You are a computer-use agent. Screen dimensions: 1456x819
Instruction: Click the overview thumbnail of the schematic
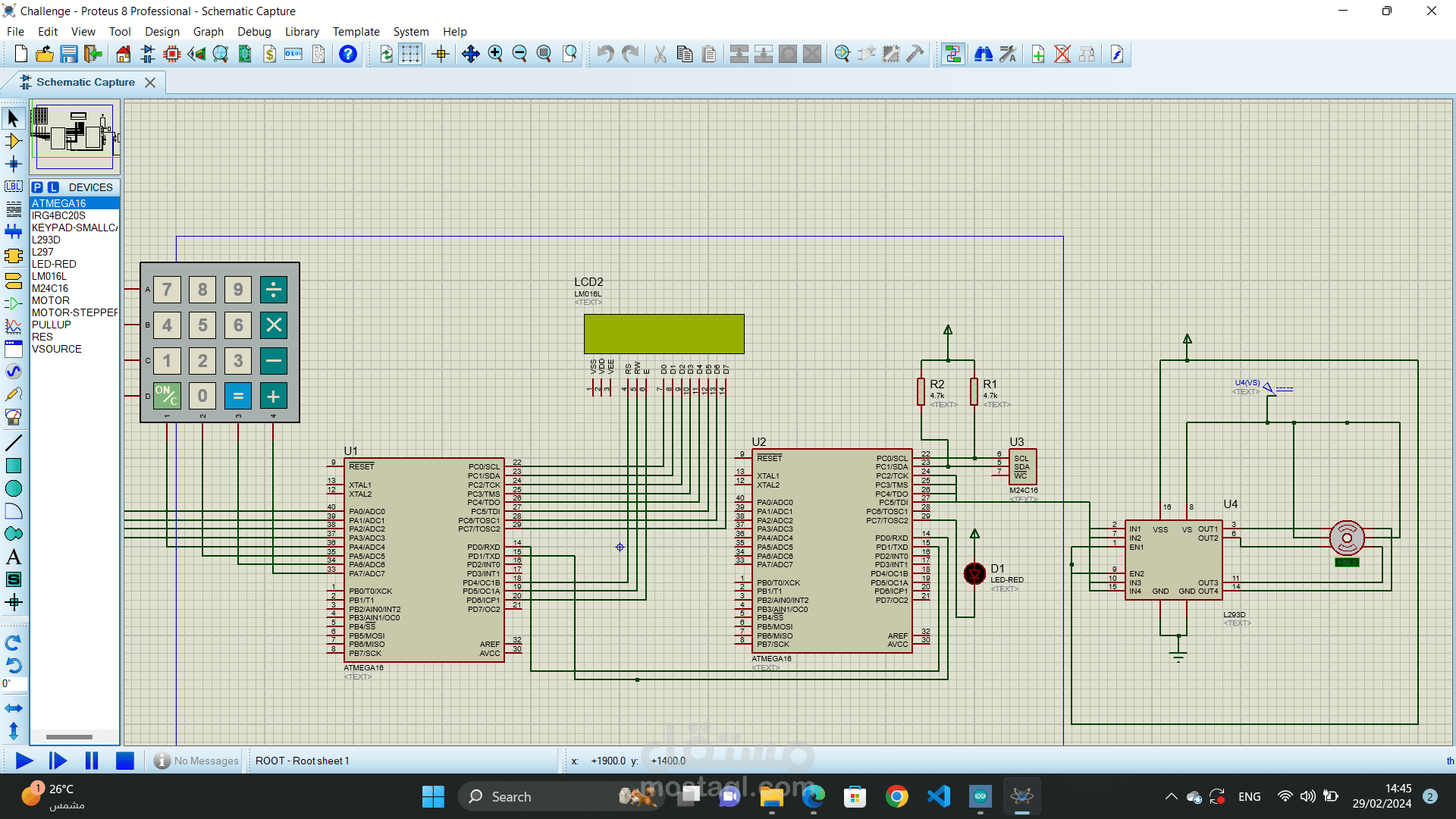pos(74,137)
